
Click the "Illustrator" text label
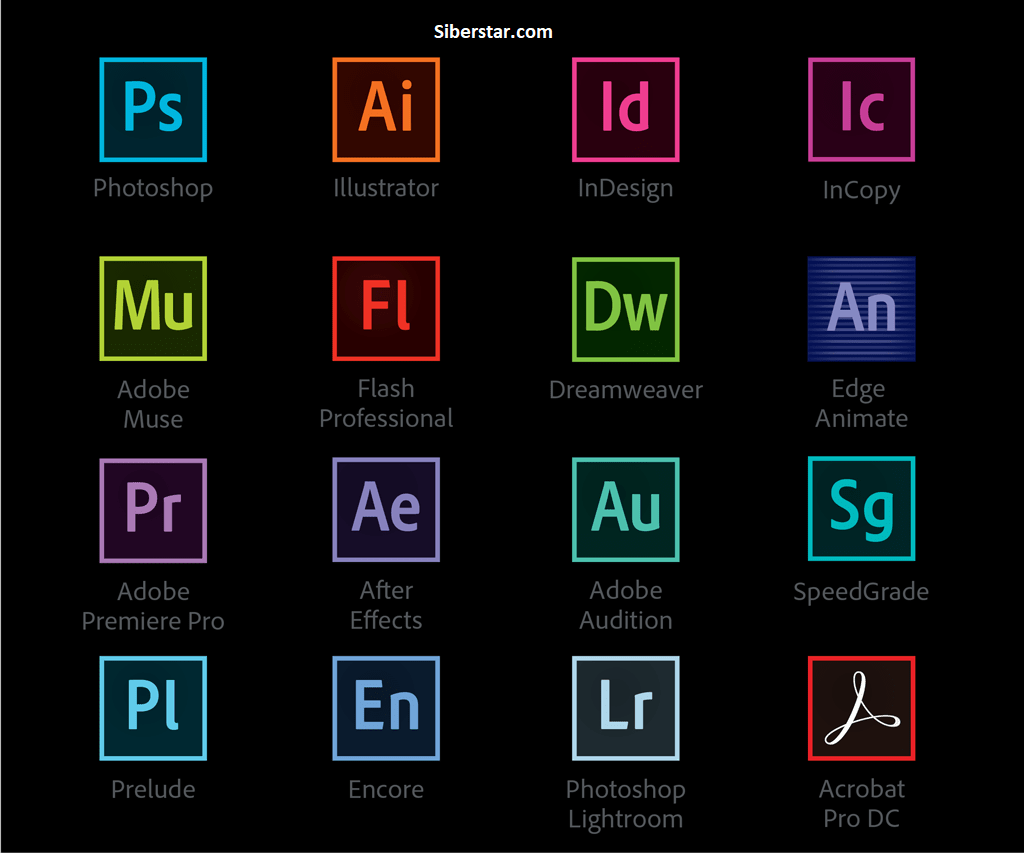point(386,188)
